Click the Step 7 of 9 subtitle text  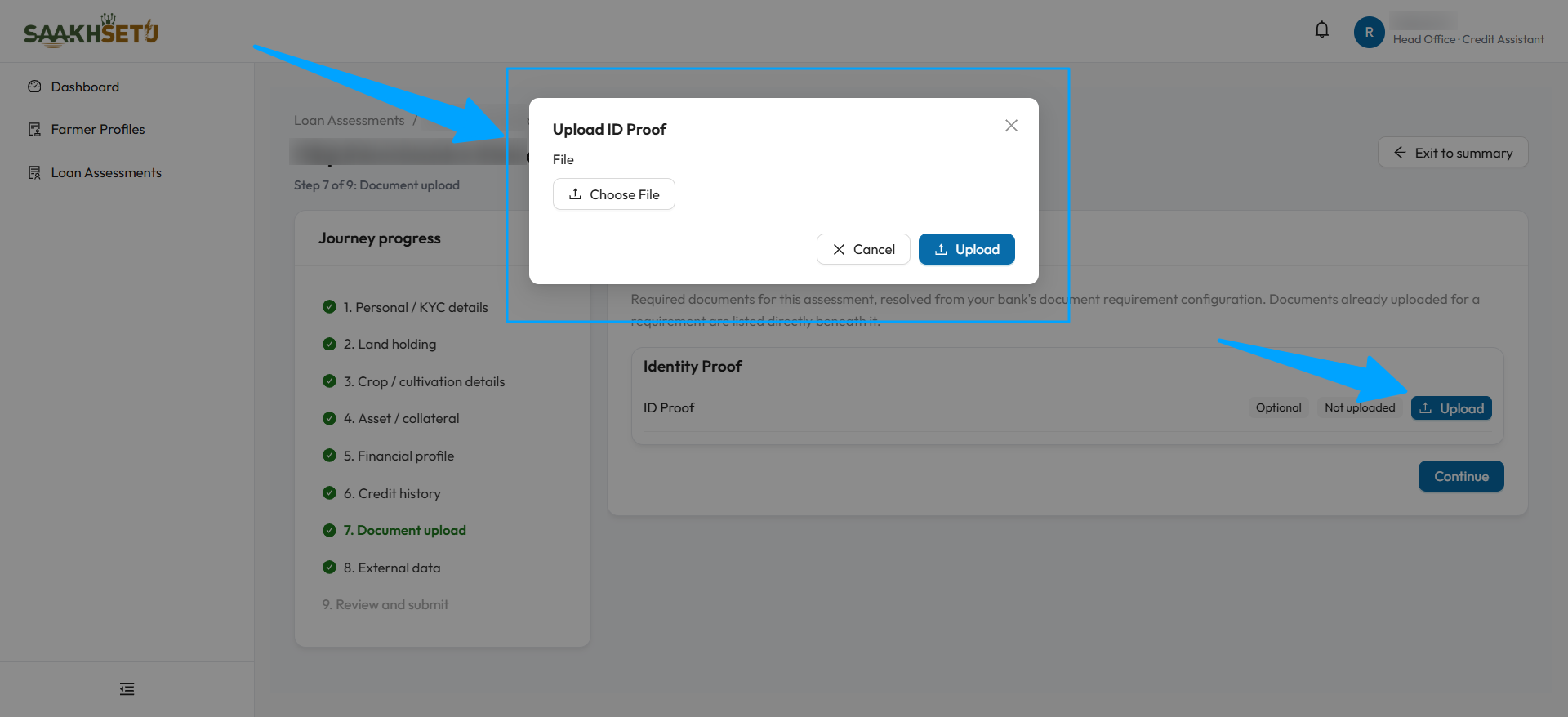376,185
